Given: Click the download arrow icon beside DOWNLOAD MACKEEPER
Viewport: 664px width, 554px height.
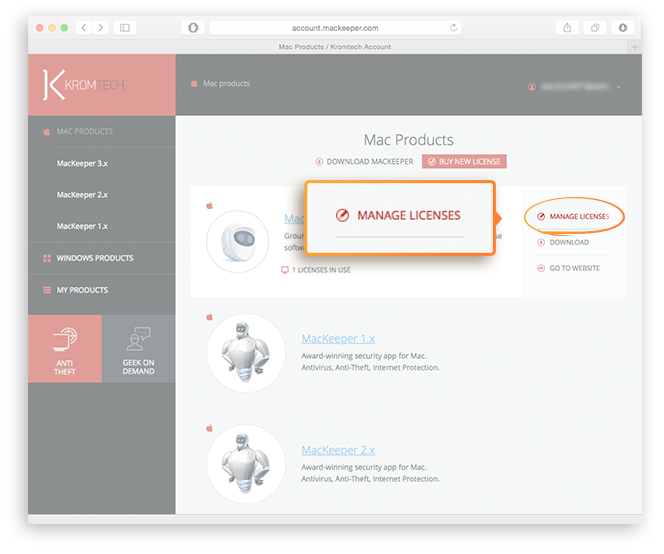Looking at the screenshot, I should [x=319, y=161].
